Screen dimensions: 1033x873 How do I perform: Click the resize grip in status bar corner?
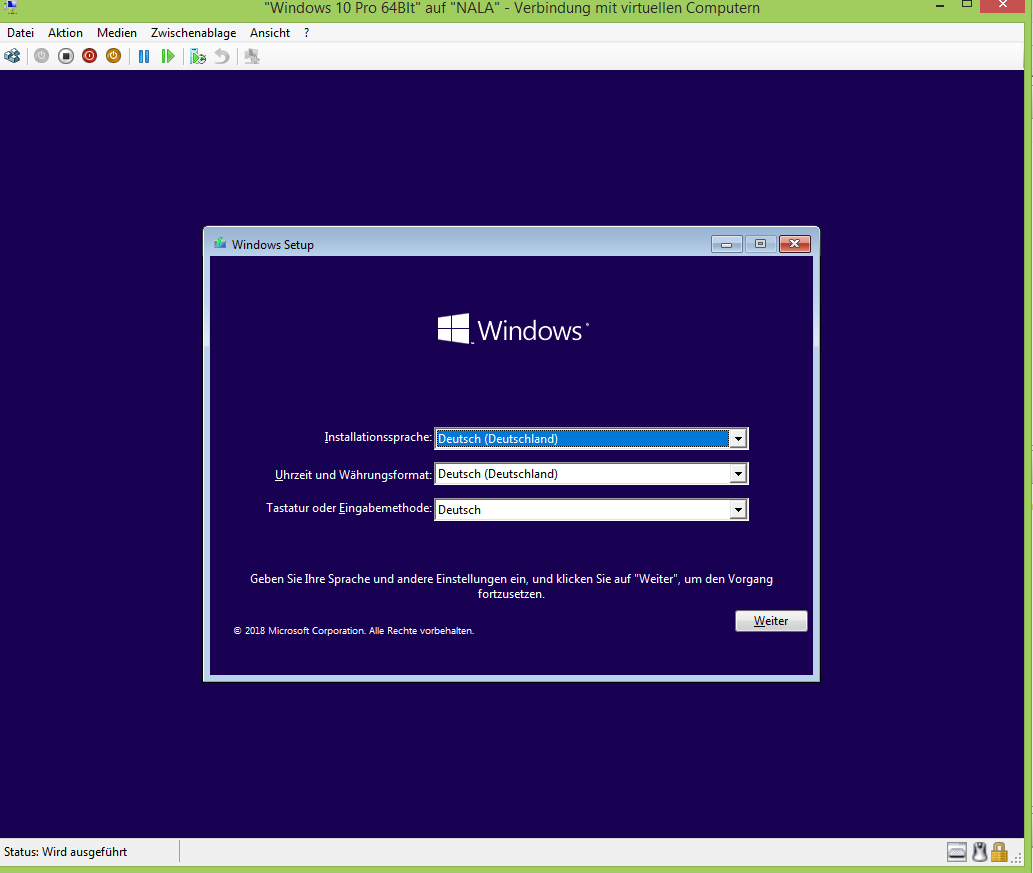(1018, 858)
